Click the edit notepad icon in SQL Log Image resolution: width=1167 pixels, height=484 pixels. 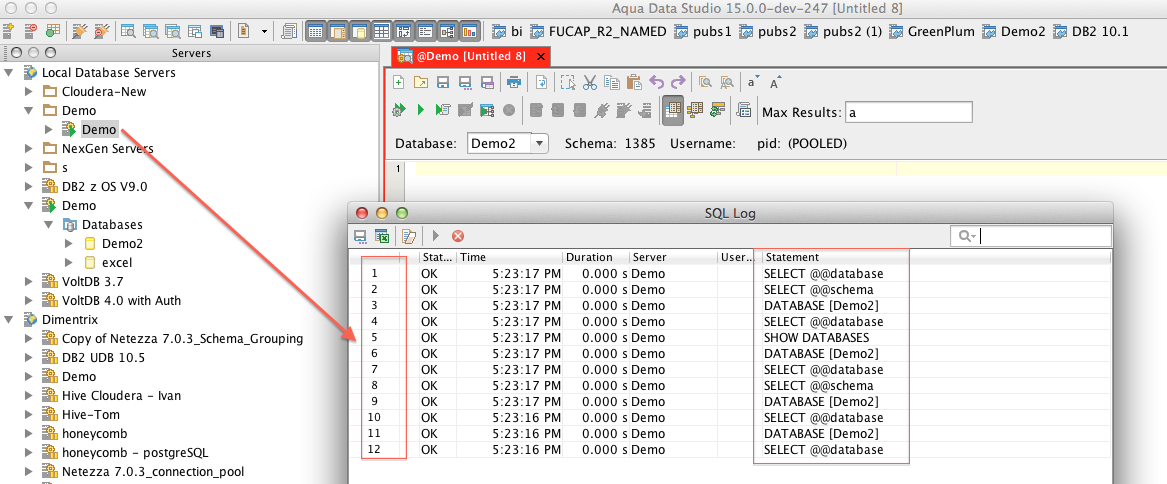409,236
